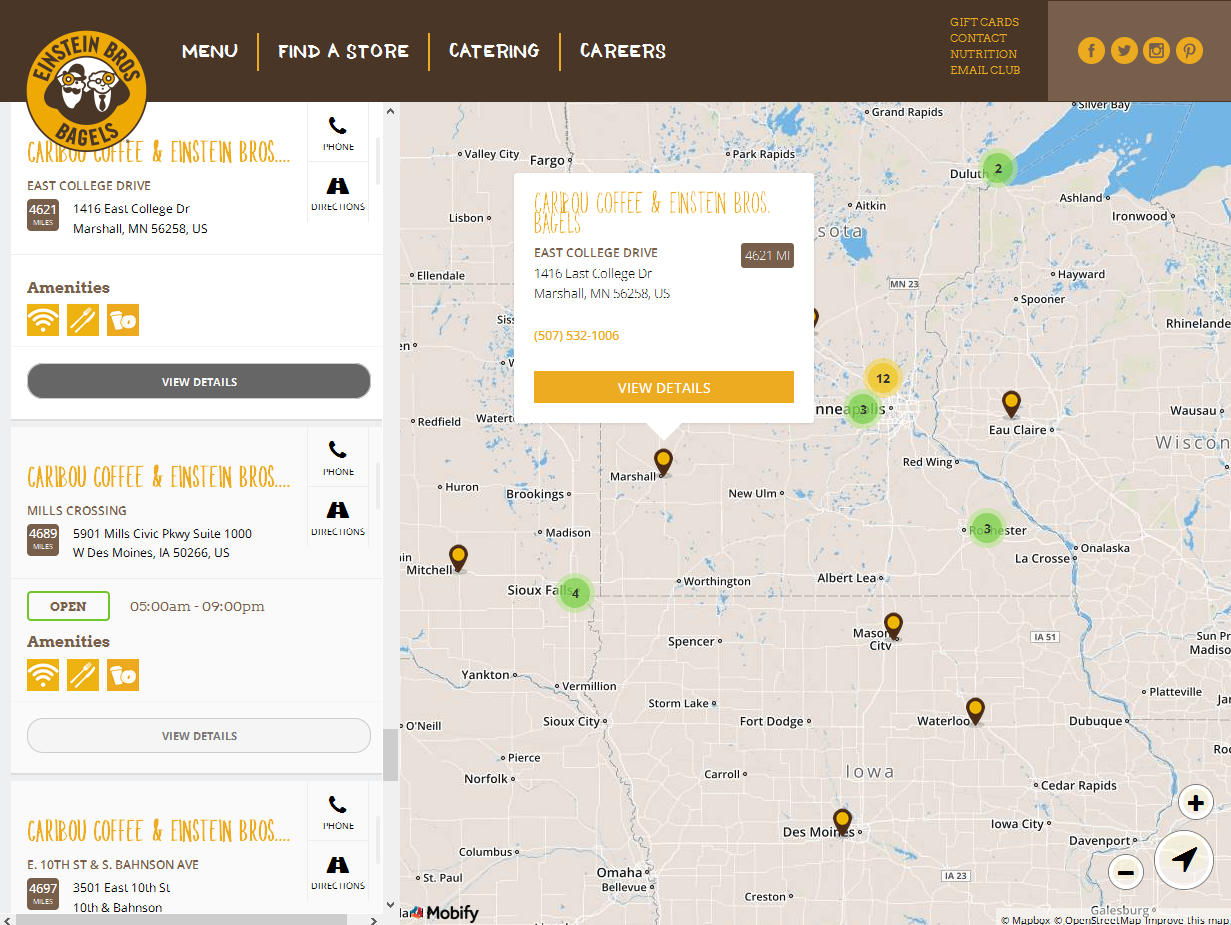Open the Careers navigation item

(623, 51)
